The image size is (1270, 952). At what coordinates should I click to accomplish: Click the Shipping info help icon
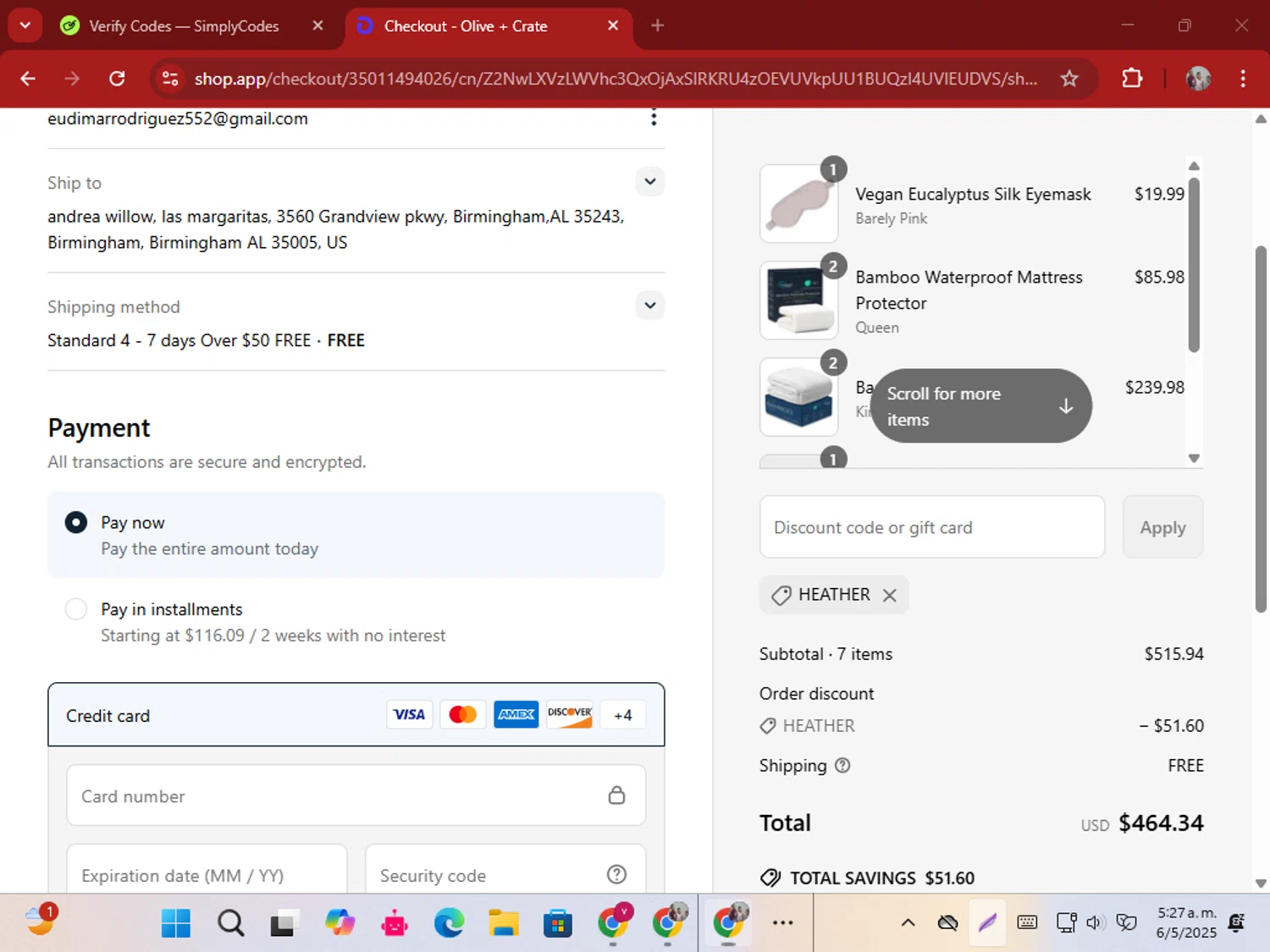click(842, 765)
